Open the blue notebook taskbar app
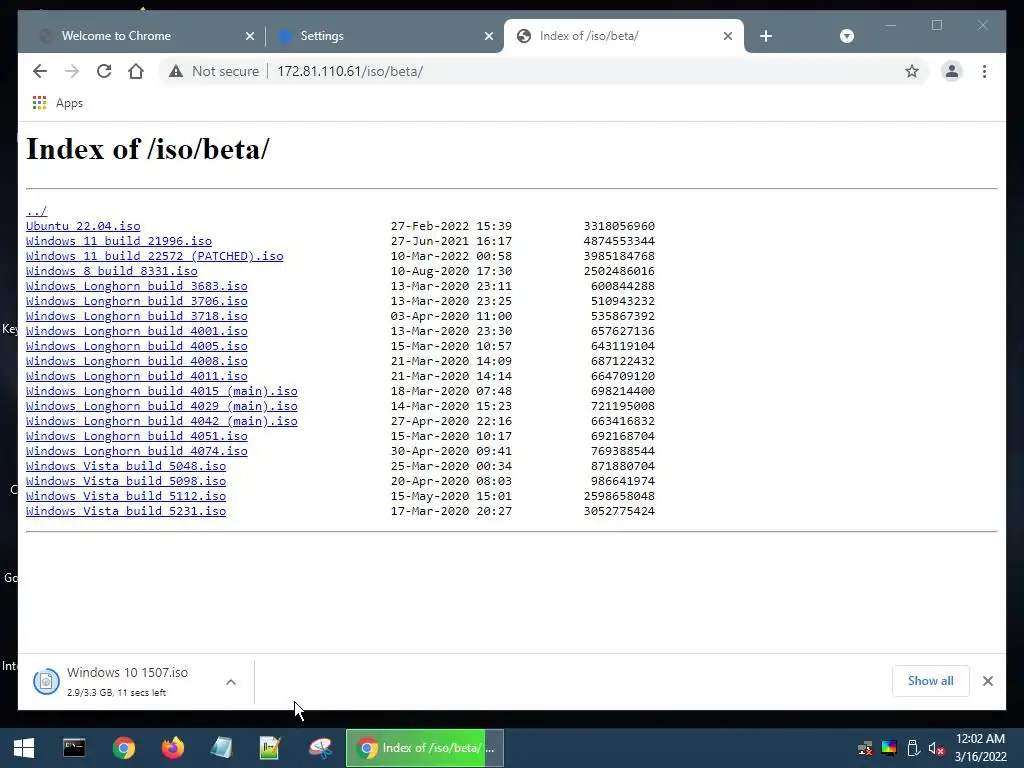The height and width of the screenshot is (768, 1024). [x=221, y=748]
